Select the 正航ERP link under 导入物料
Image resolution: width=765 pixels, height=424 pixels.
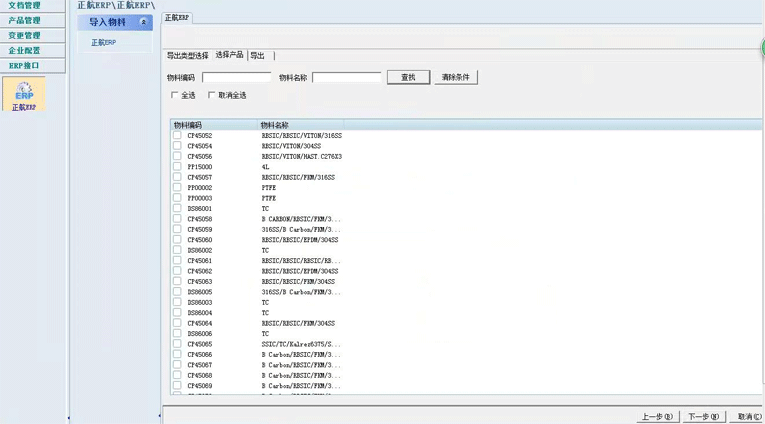click(x=104, y=43)
